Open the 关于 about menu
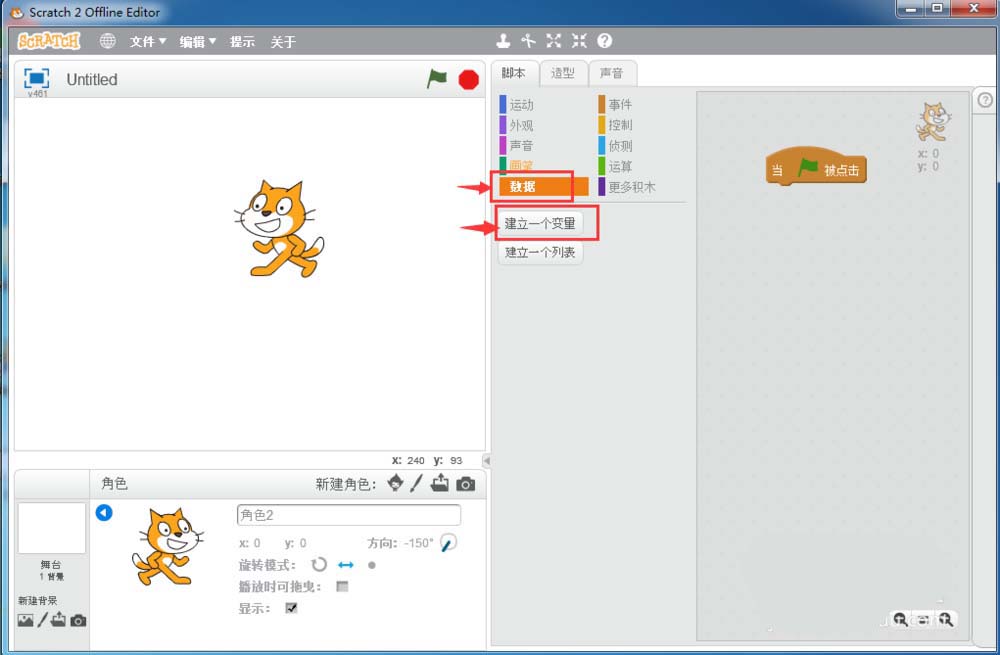Viewport: 1000px width, 655px height. (283, 41)
